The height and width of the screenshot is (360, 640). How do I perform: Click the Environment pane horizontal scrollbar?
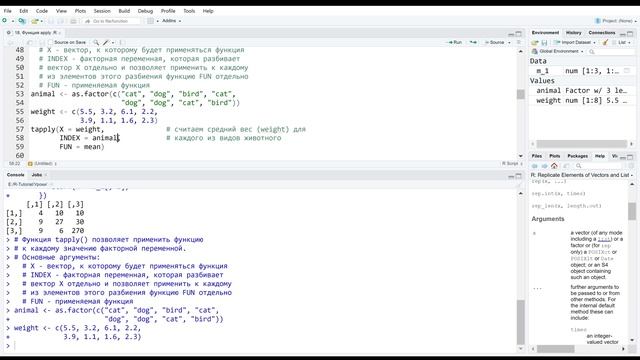582,144
